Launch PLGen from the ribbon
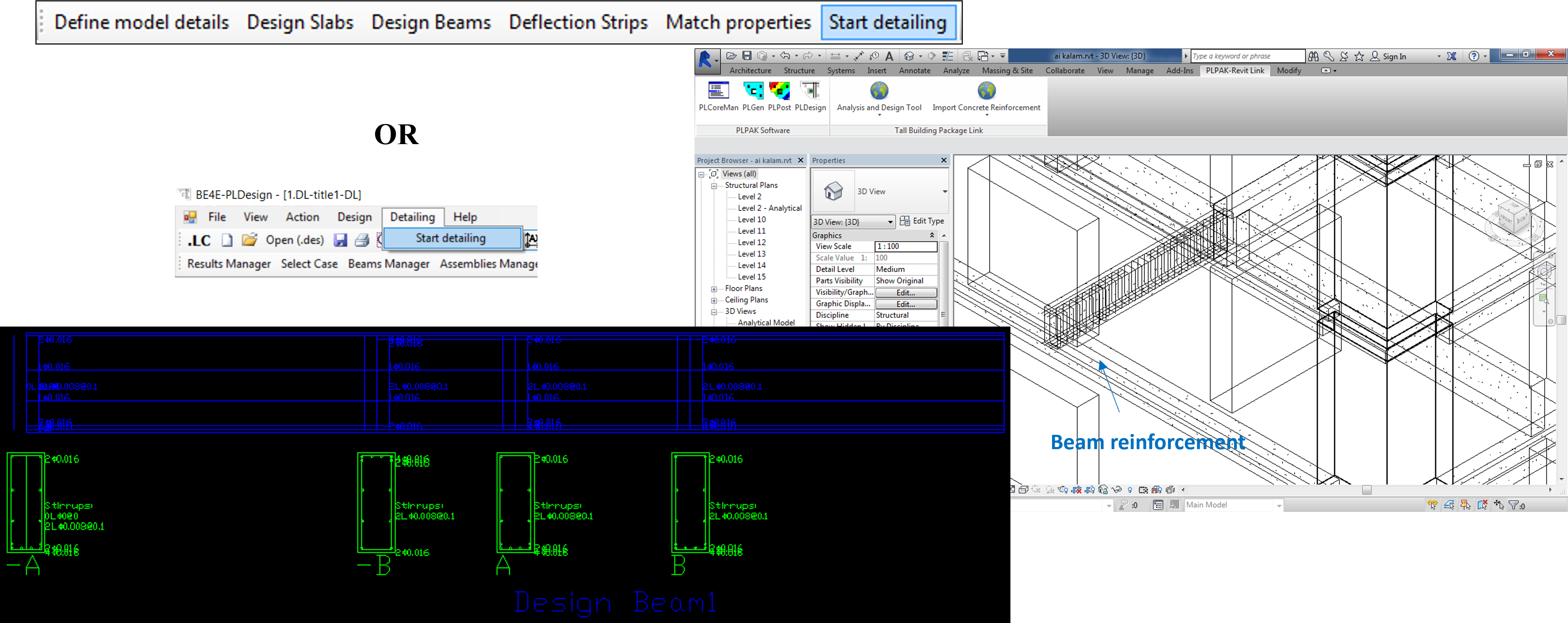Image resolution: width=1568 pixels, height=623 pixels. point(753,97)
